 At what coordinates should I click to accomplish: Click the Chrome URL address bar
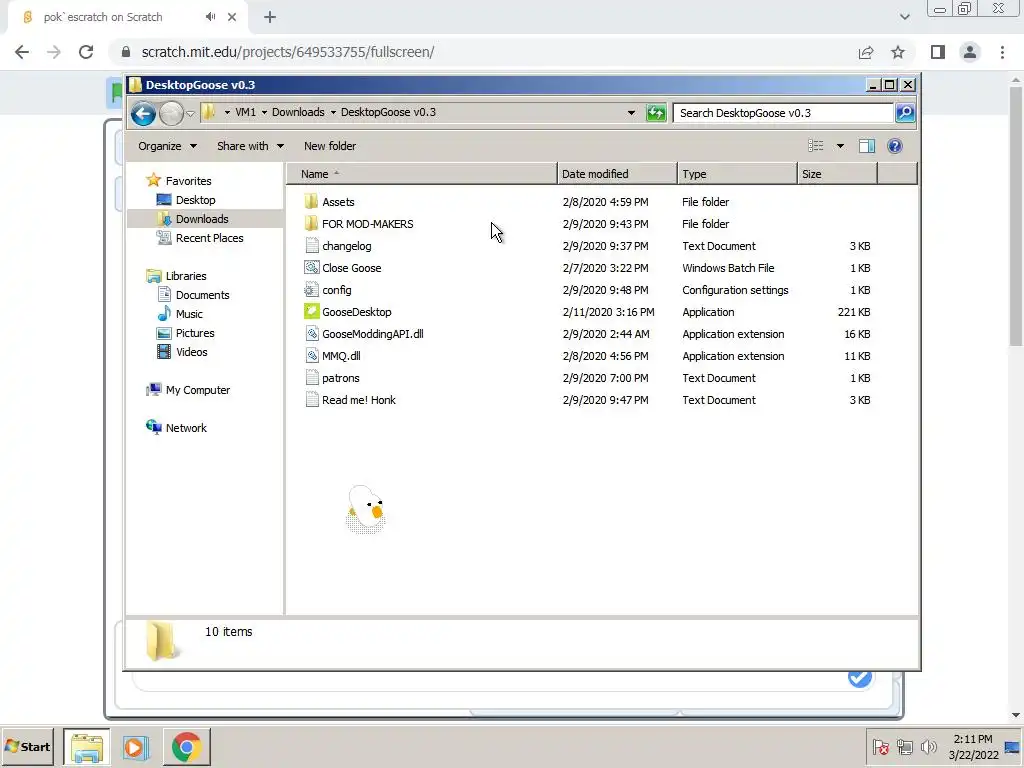[x=483, y=52]
